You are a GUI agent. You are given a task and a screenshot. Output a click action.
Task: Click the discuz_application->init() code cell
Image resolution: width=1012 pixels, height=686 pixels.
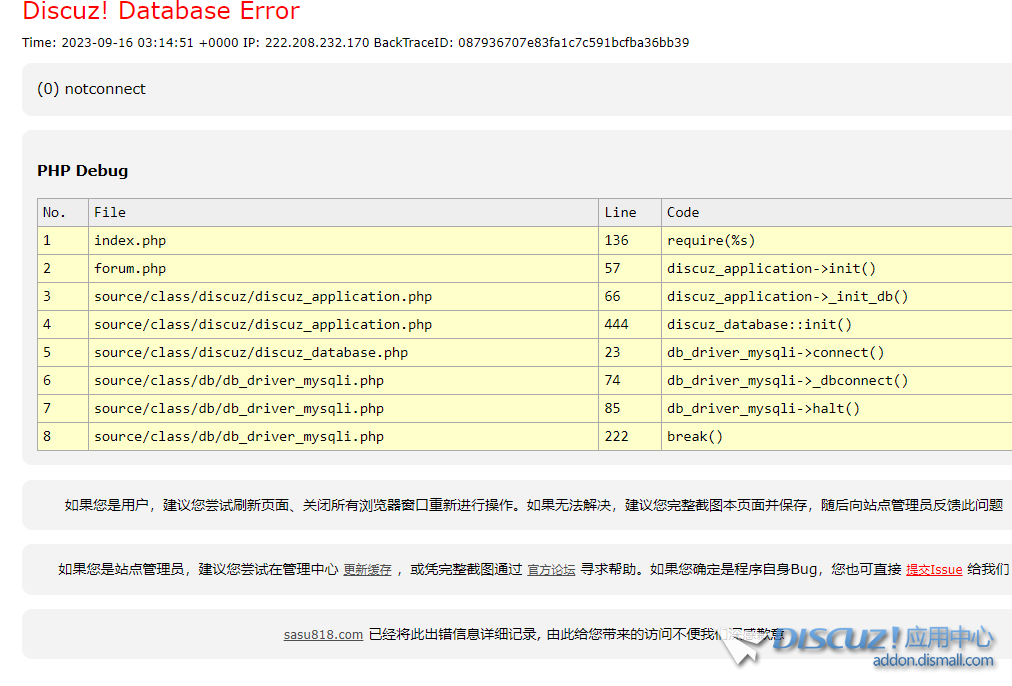pyautogui.click(x=837, y=268)
